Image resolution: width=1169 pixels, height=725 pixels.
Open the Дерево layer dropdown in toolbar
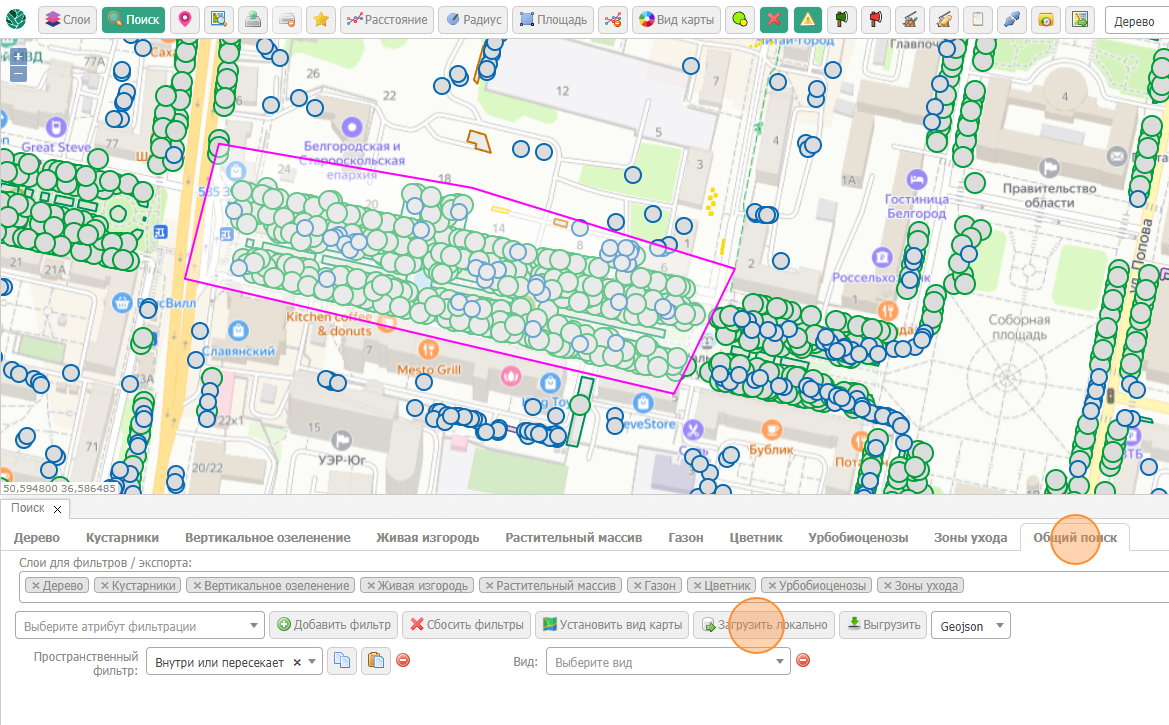[x=1136, y=21]
